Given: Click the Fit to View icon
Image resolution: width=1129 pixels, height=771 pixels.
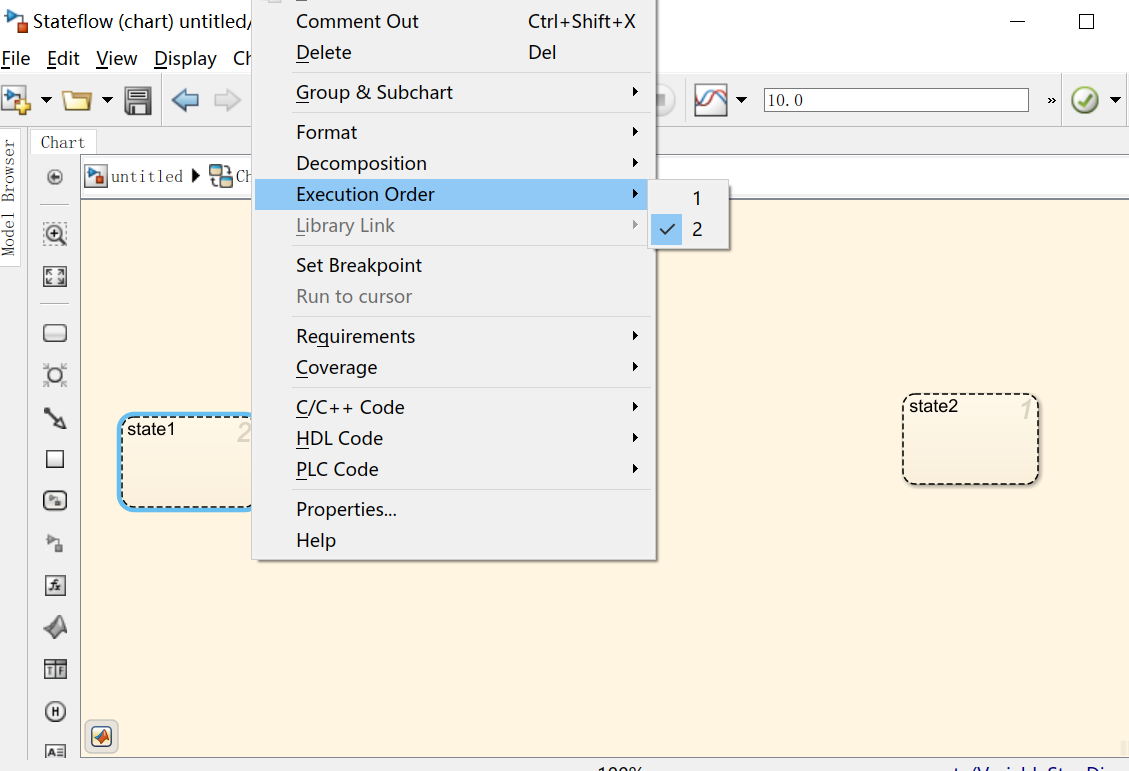Looking at the screenshot, I should click(55, 276).
